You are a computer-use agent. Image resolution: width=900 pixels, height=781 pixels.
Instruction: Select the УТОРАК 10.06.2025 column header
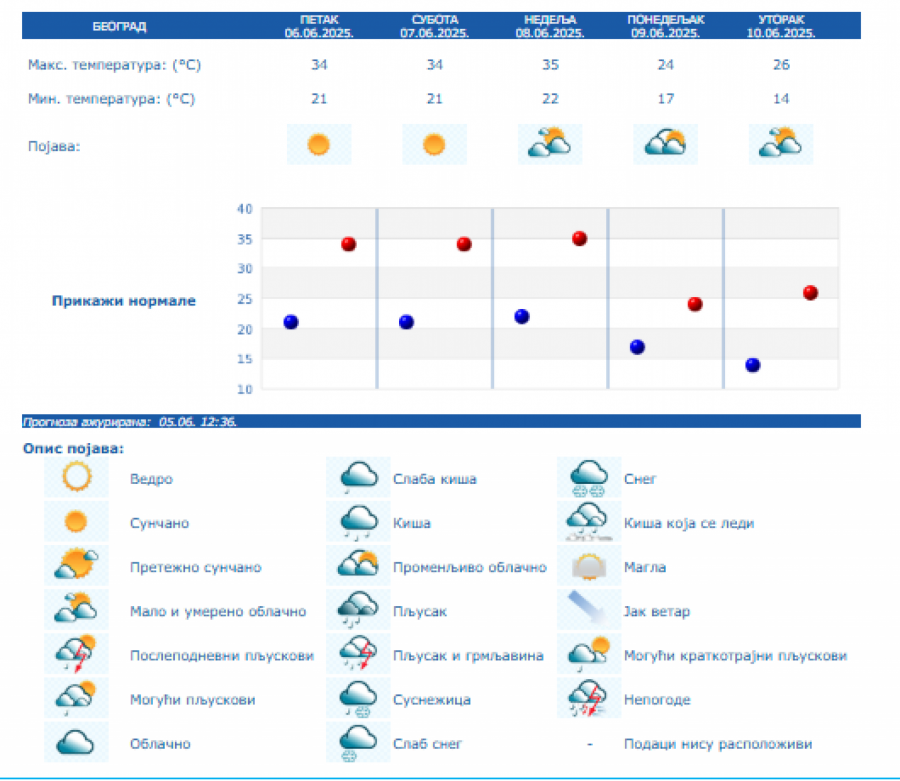coord(780,26)
